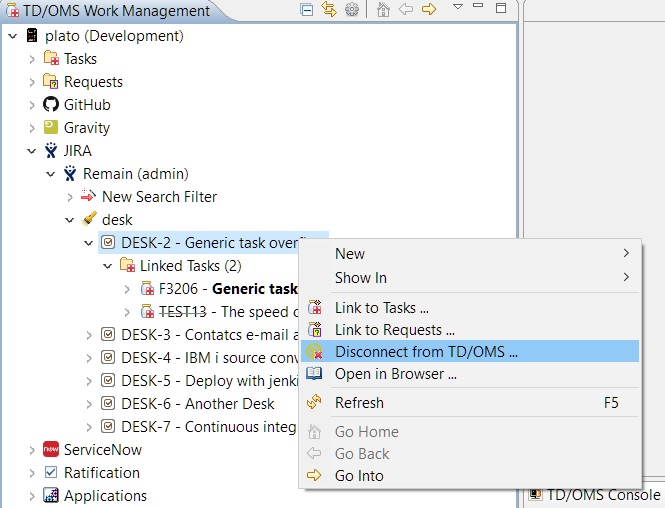This screenshot has width=665, height=508.
Task: Click the ServiceNow icon in tree
Action: tap(51, 450)
